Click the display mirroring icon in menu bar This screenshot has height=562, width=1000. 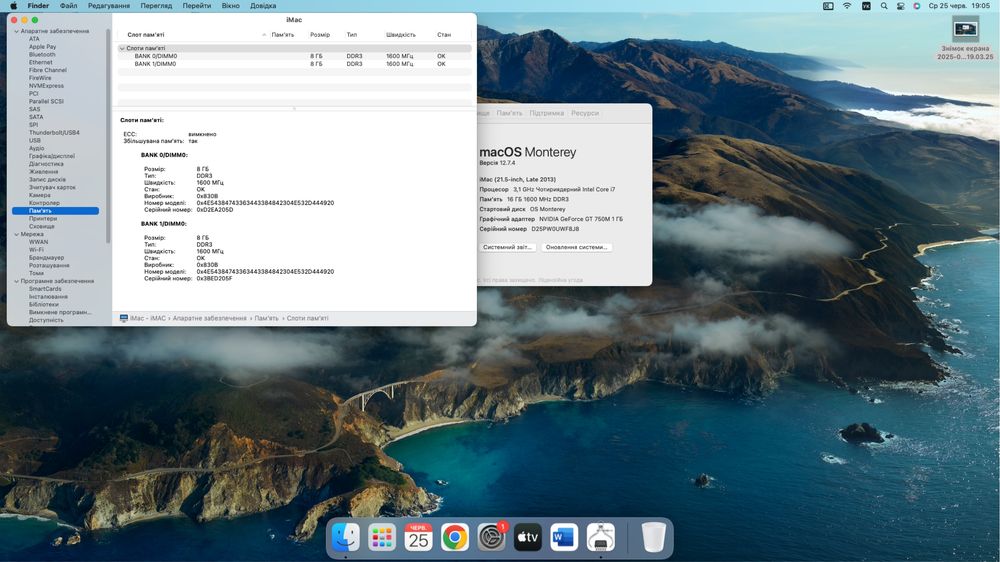[828, 6]
